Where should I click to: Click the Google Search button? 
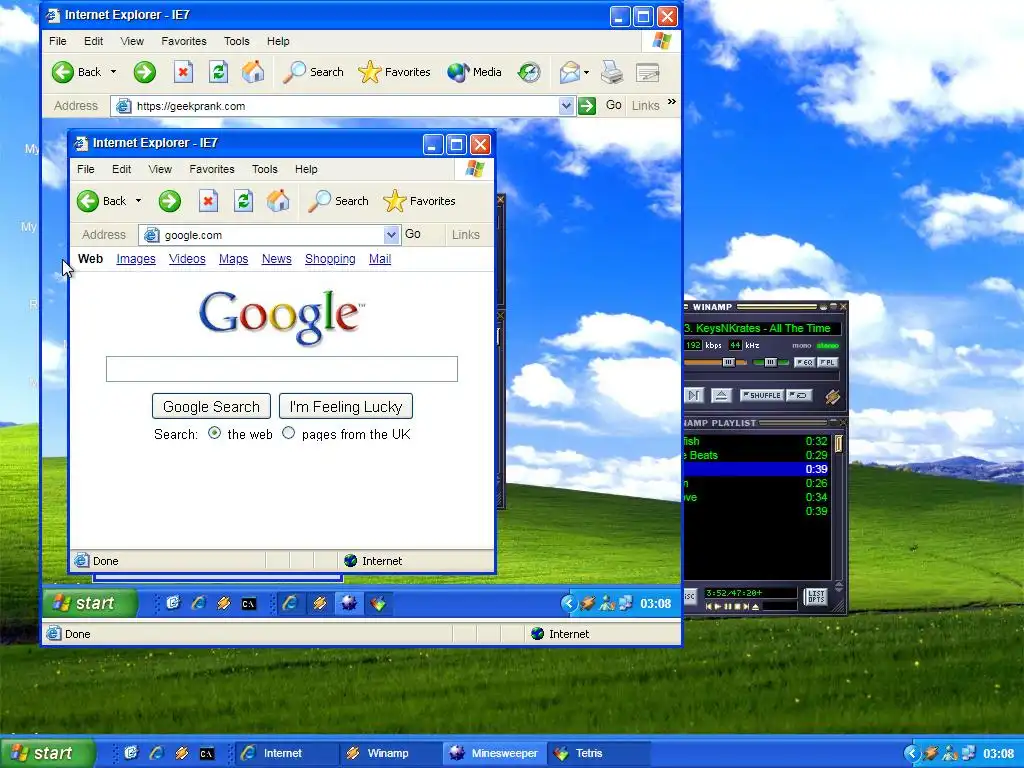tap(211, 406)
